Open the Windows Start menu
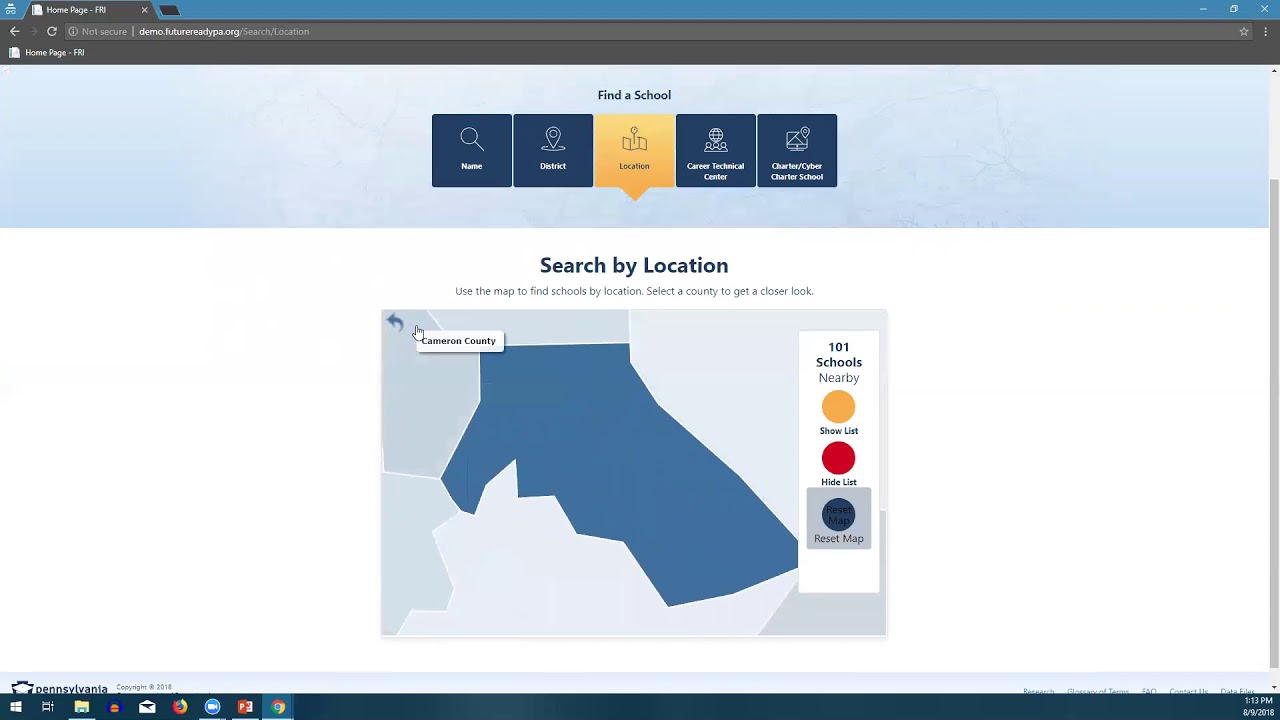Viewport: 1280px width, 720px height. click(x=15, y=708)
